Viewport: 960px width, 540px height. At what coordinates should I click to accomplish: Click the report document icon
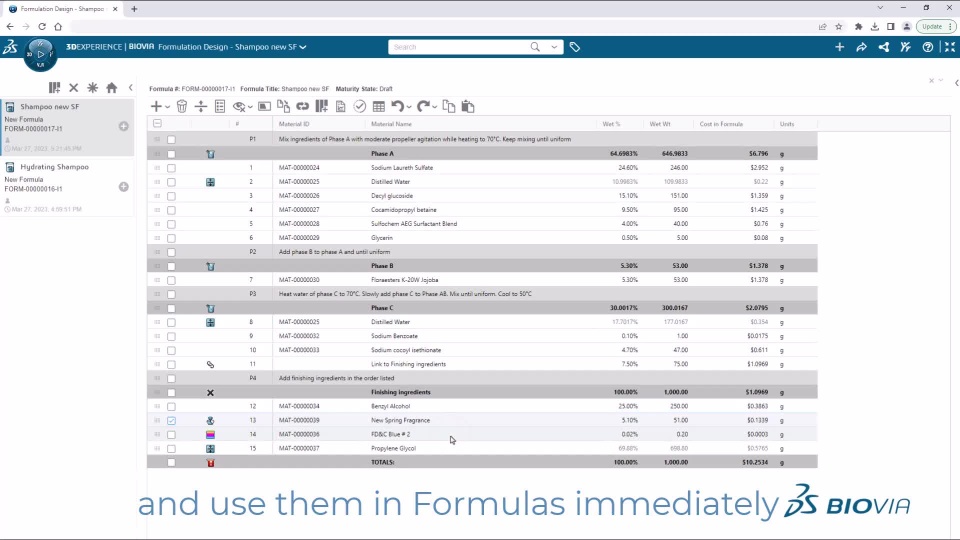click(340, 107)
